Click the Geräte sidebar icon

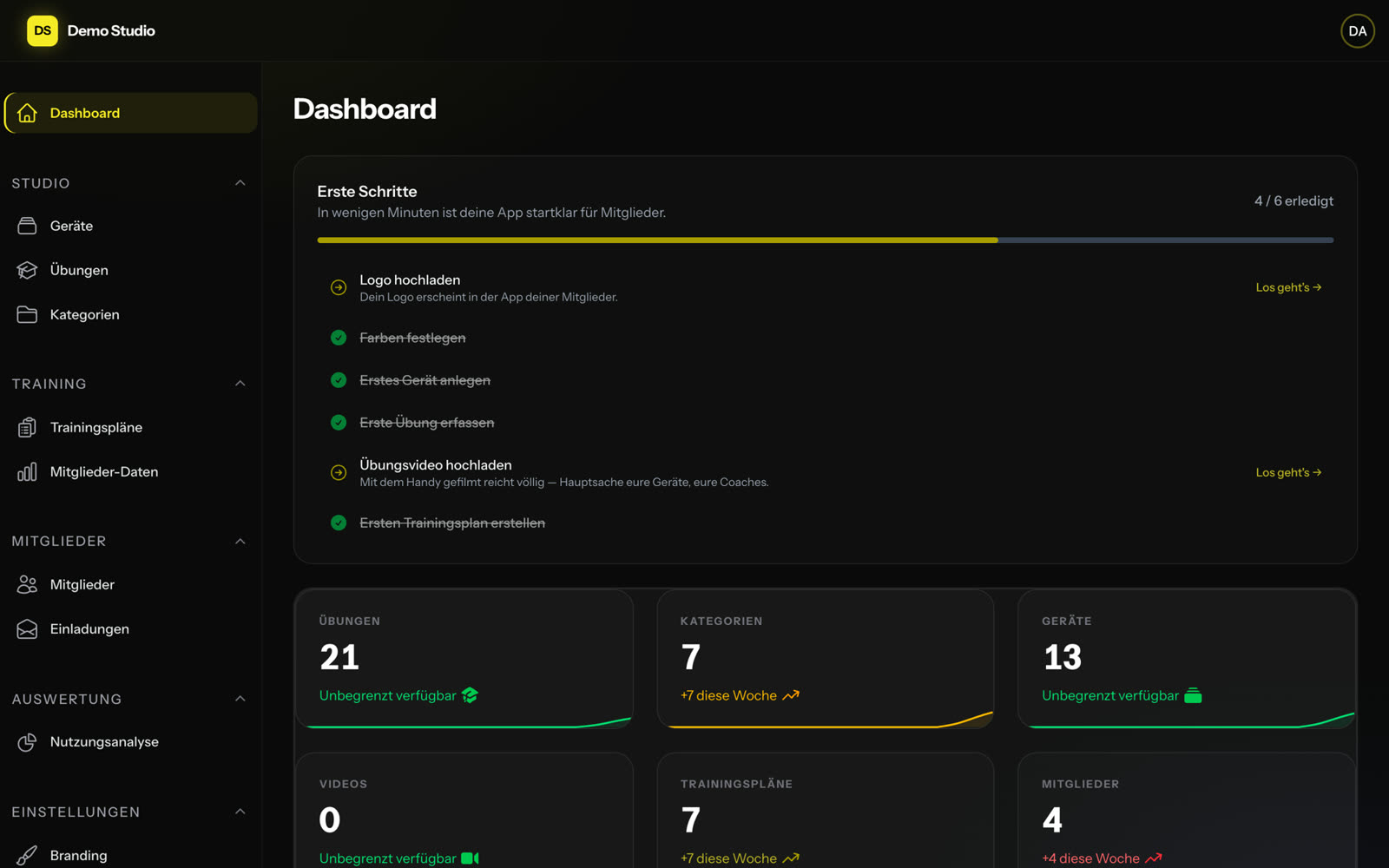tap(27, 226)
